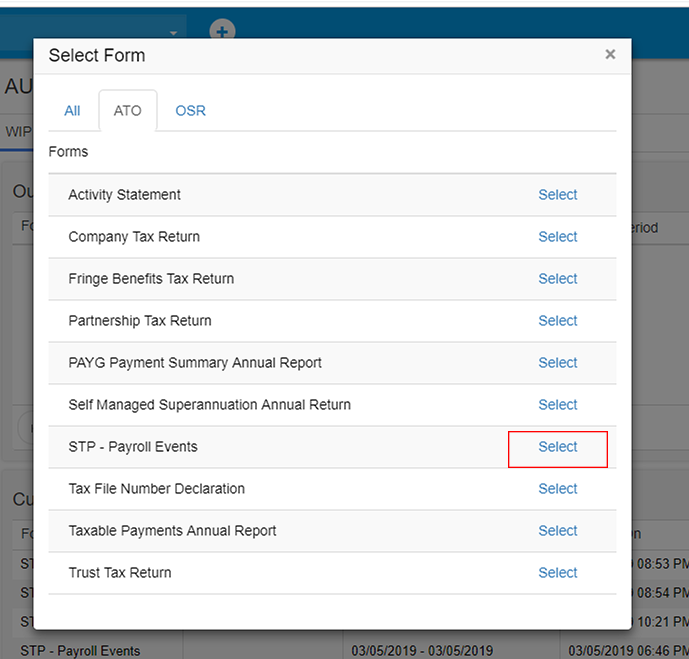Switch to the OSR tab
Viewport: 689px width, 659px height.
click(190, 111)
